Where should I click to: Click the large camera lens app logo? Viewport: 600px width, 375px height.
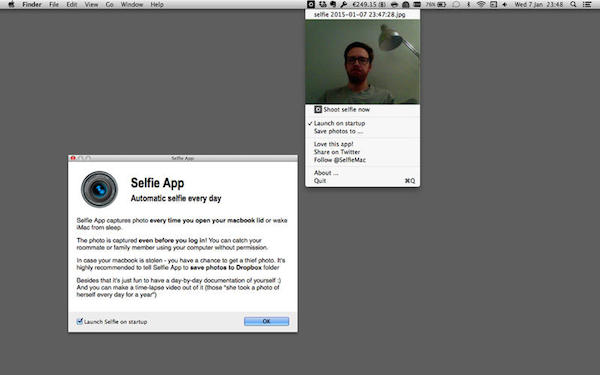pyautogui.click(x=99, y=189)
